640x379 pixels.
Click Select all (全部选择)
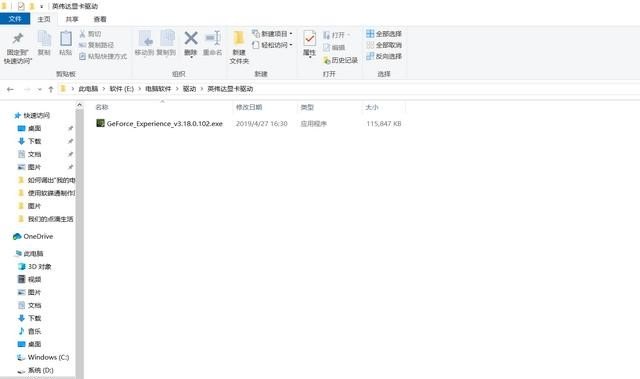(x=384, y=33)
